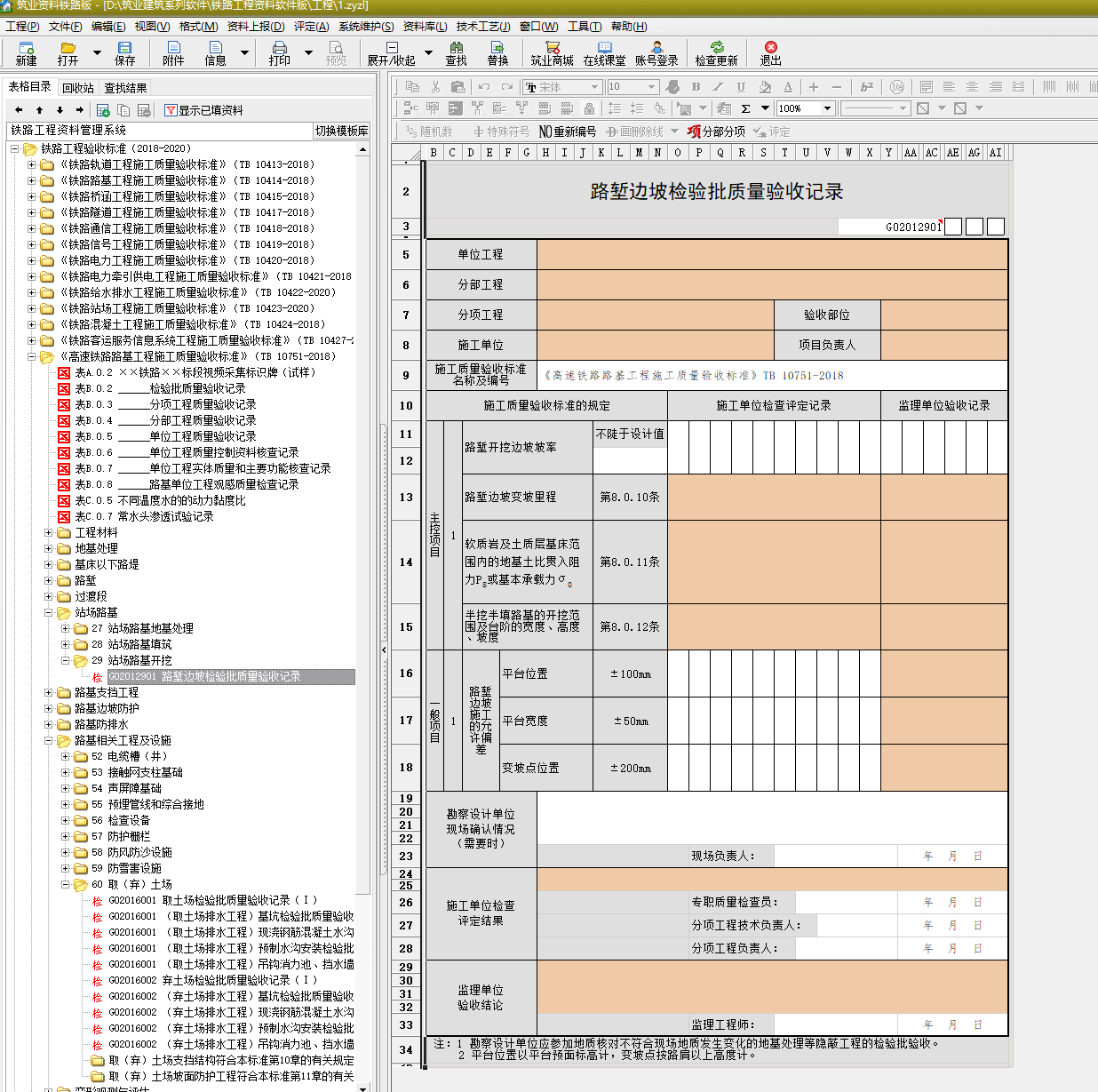Click the left arrow in catalog toolbar
Viewport: 1098px width, 1092px height.
pyautogui.click(x=20, y=110)
